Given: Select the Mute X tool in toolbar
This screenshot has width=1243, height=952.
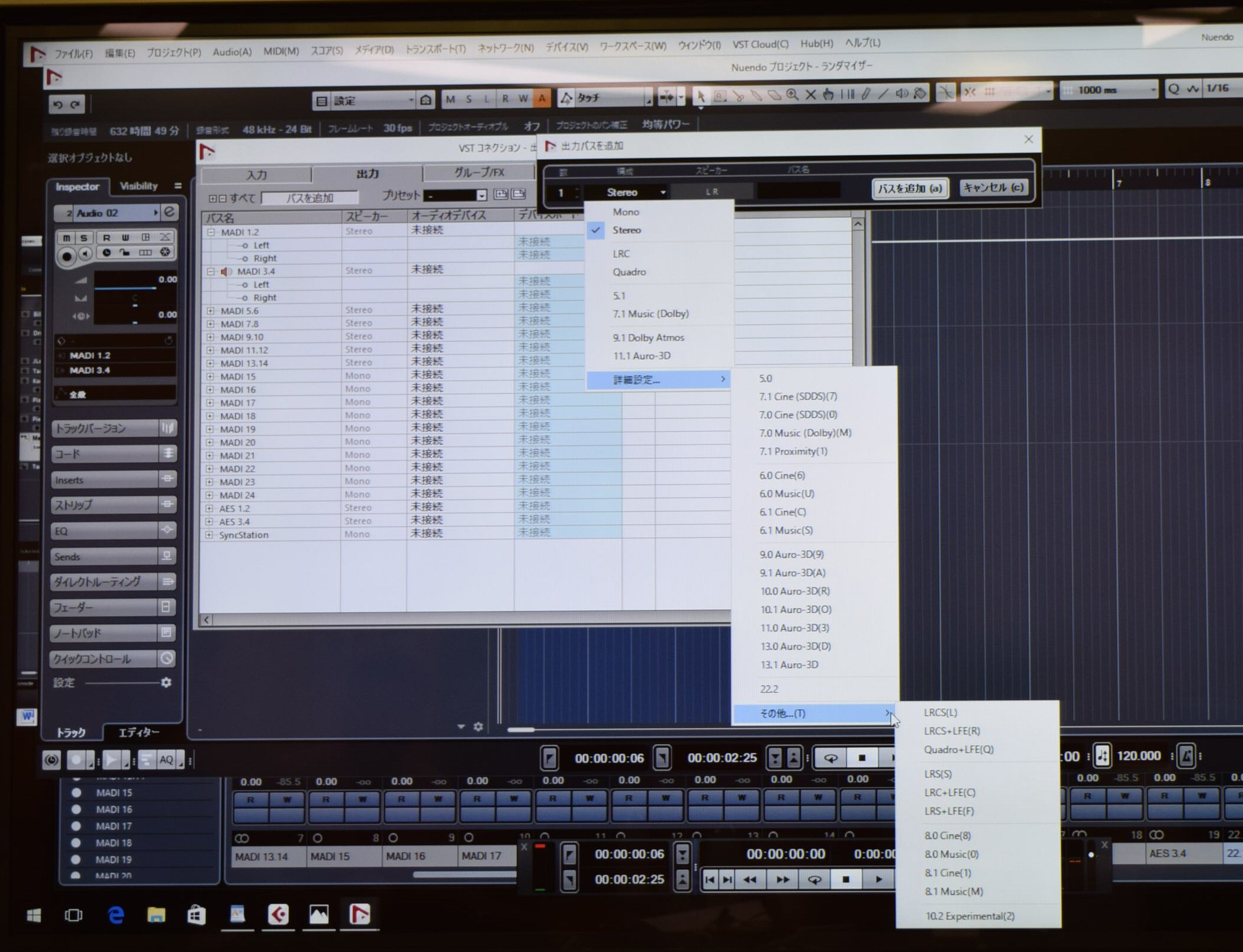Looking at the screenshot, I should [x=810, y=94].
